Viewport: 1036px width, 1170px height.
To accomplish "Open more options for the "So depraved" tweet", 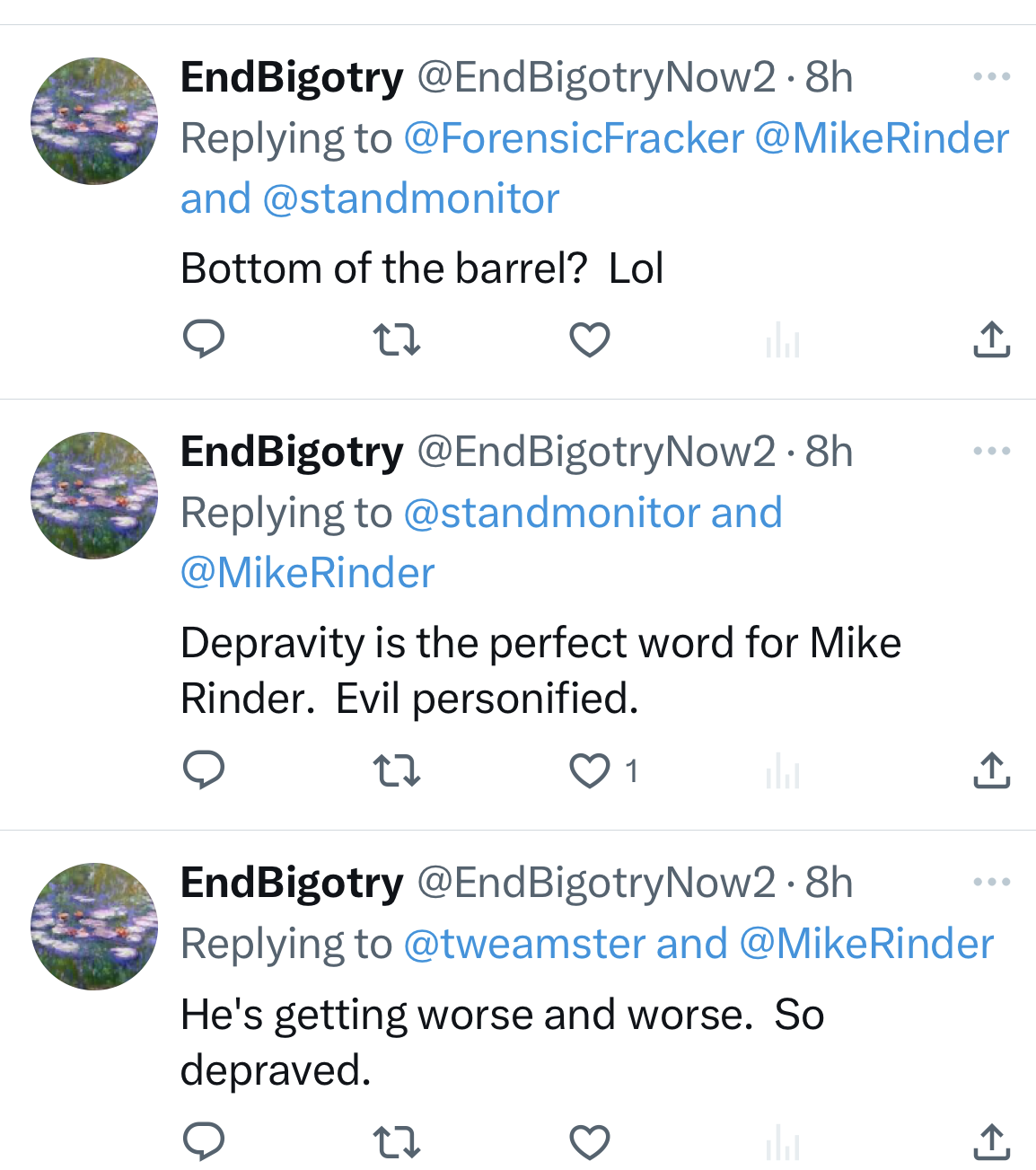I will pyautogui.click(x=991, y=883).
